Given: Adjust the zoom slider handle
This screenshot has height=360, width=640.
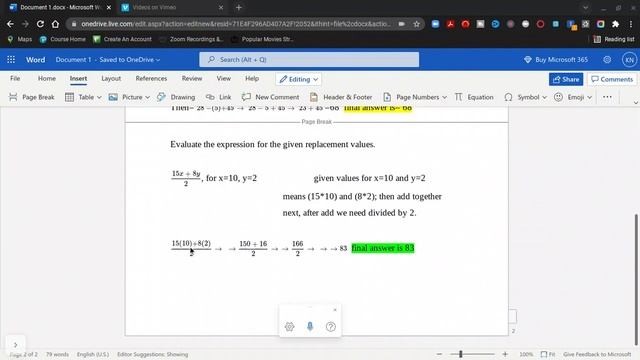Looking at the screenshot, I should [461, 354].
